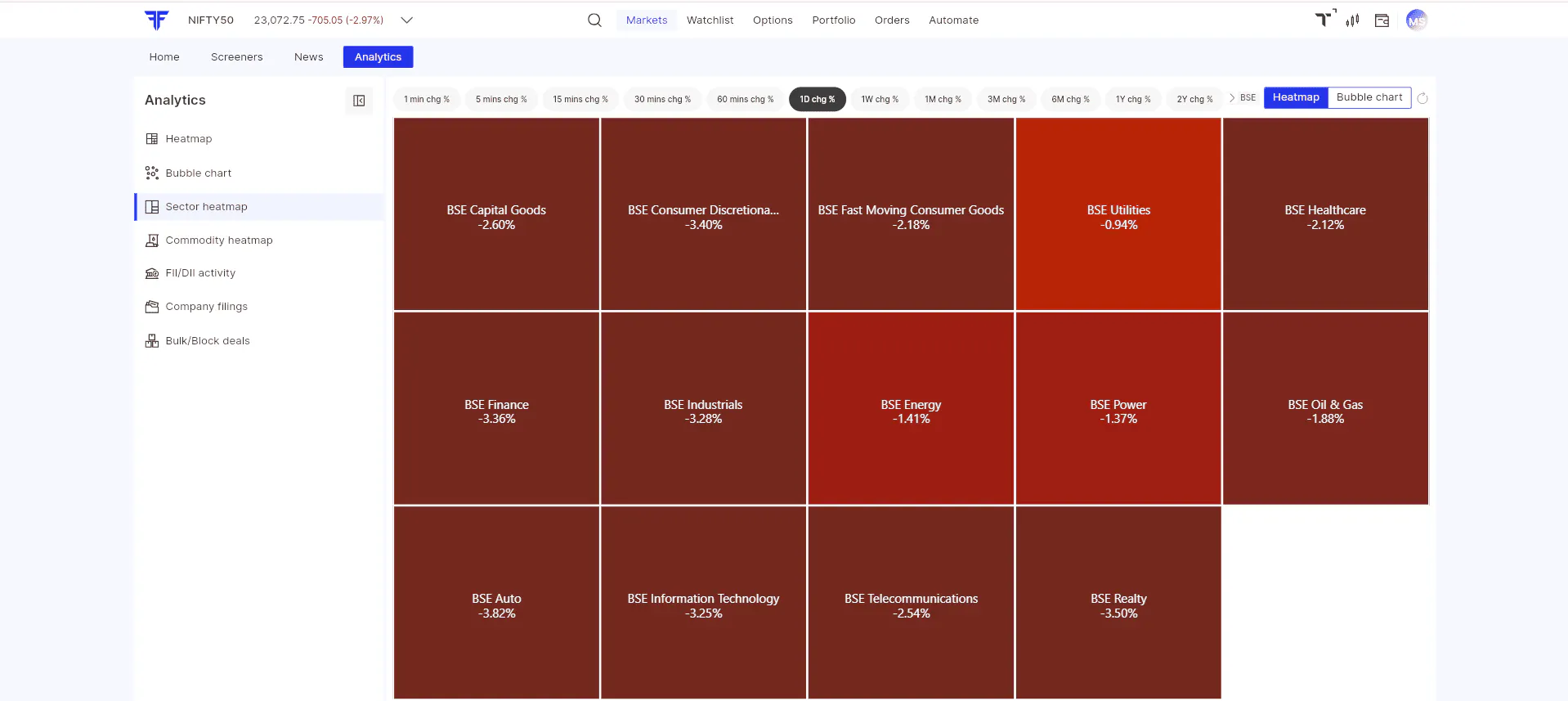Open the wallet funds icon
This screenshot has height=701, width=1568.
(x=1382, y=20)
